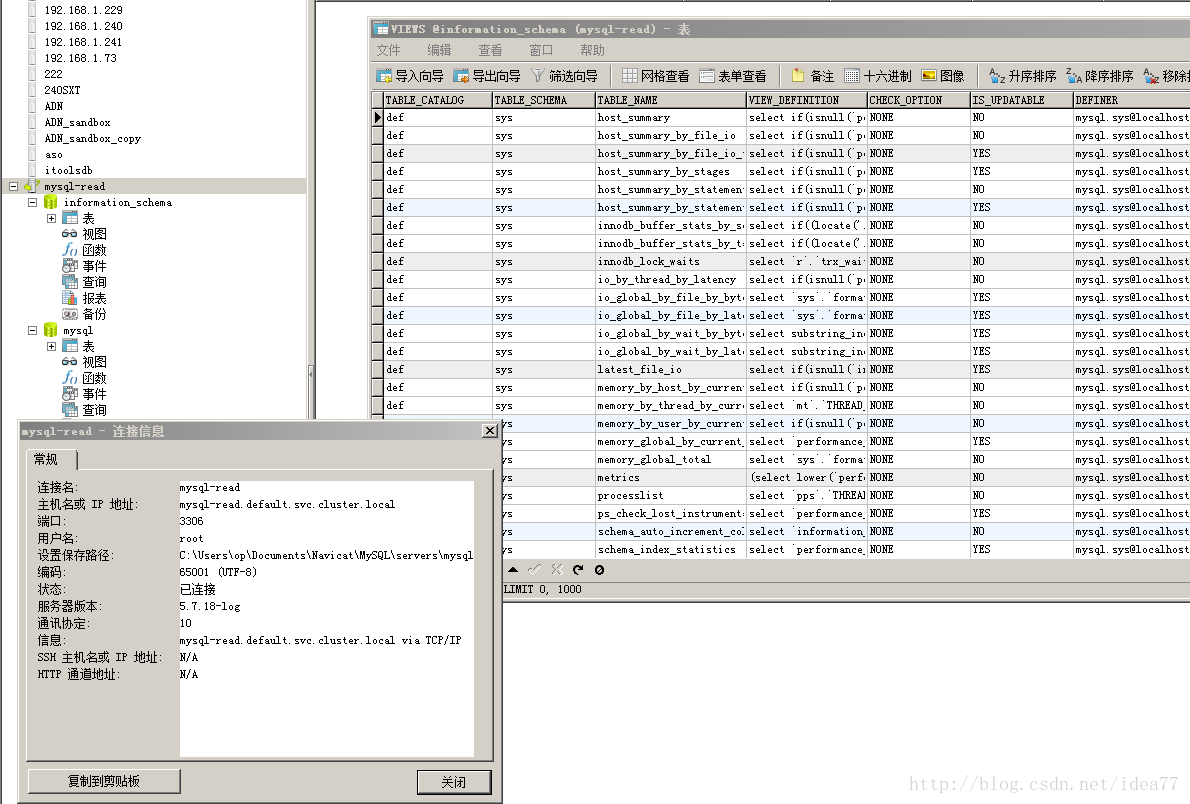
Task: Open the Memo (备注) viewer
Action: tap(813, 76)
